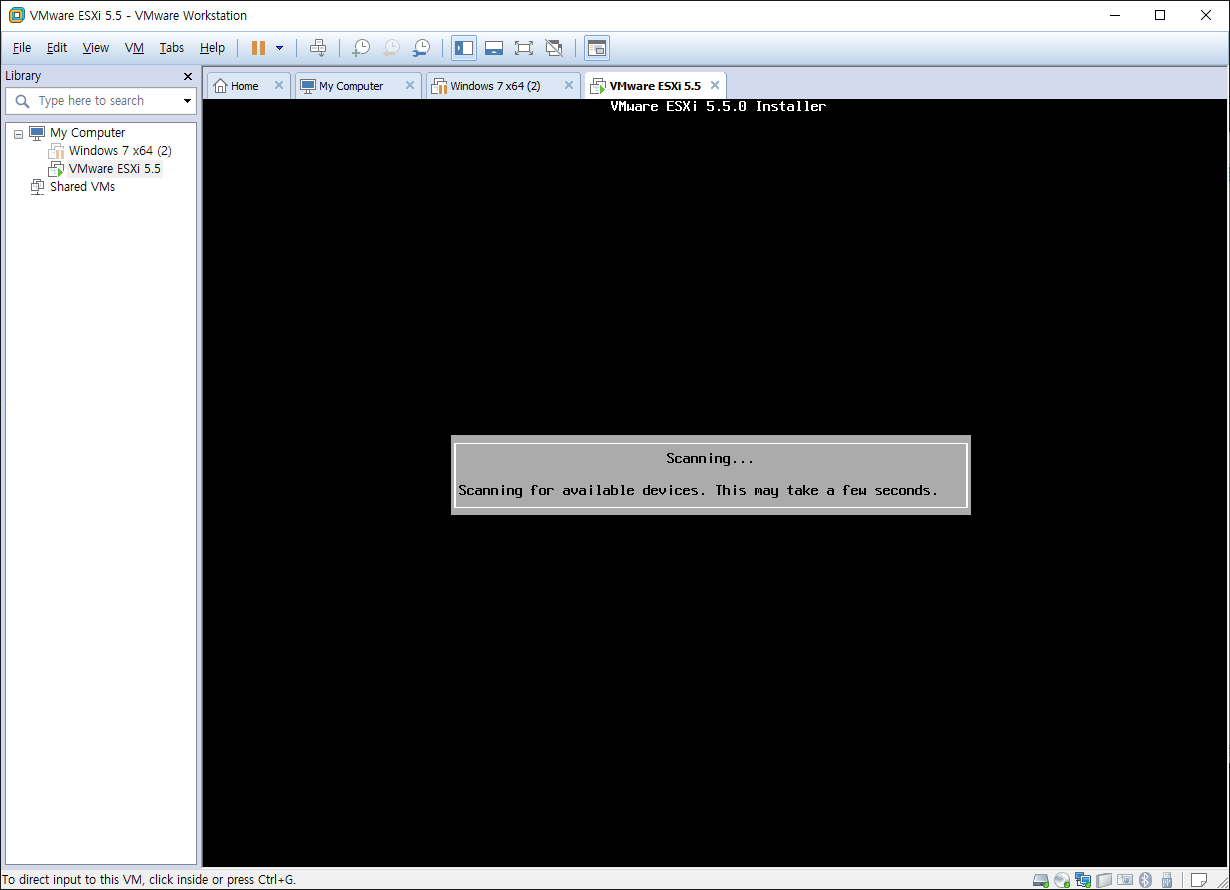Click the Scanning dialog in the VM

(711, 475)
